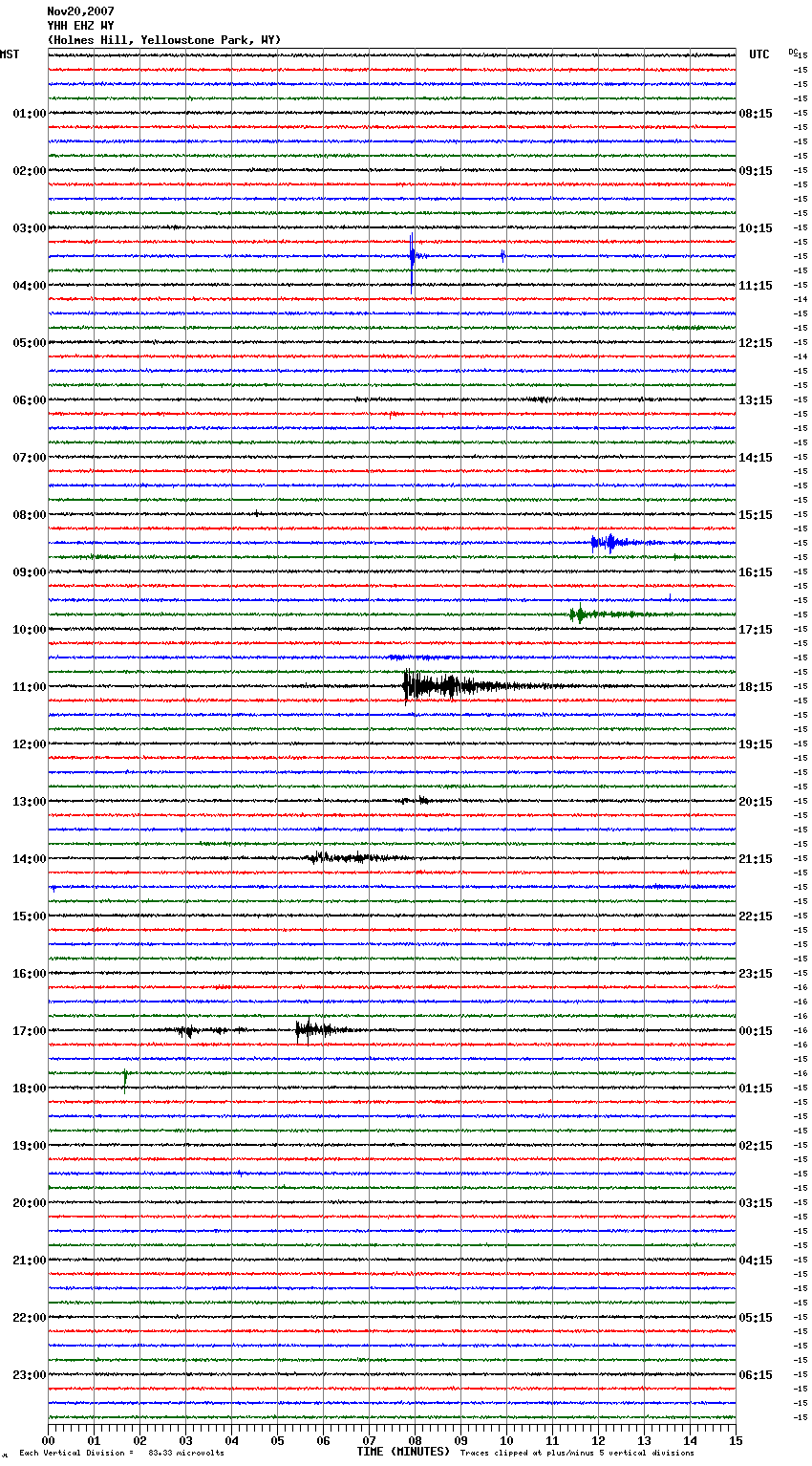Click the Nov20,2007 date header
Image resolution: width=812 pixels, height=1466 pixels.
tap(80, 11)
